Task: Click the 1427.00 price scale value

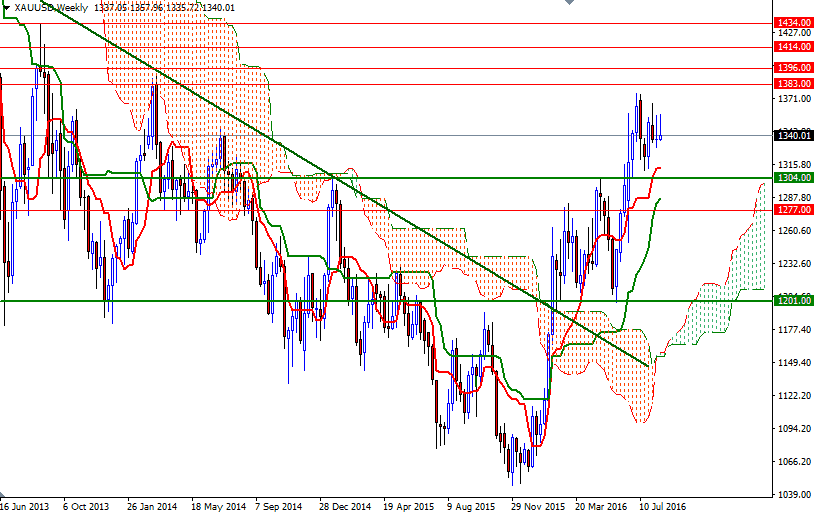Action: (794, 32)
